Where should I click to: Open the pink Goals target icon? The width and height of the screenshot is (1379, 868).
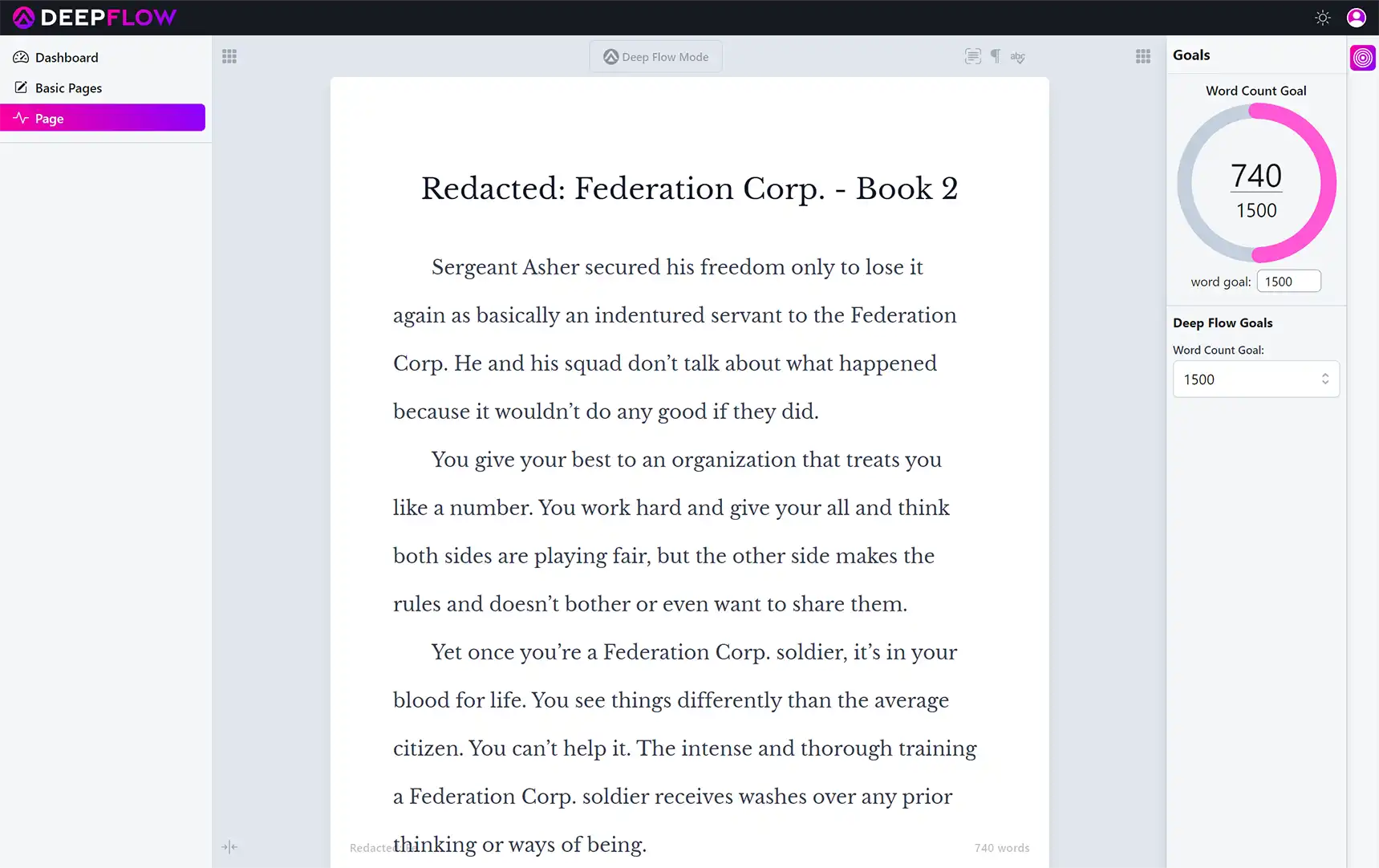click(x=1363, y=57)
